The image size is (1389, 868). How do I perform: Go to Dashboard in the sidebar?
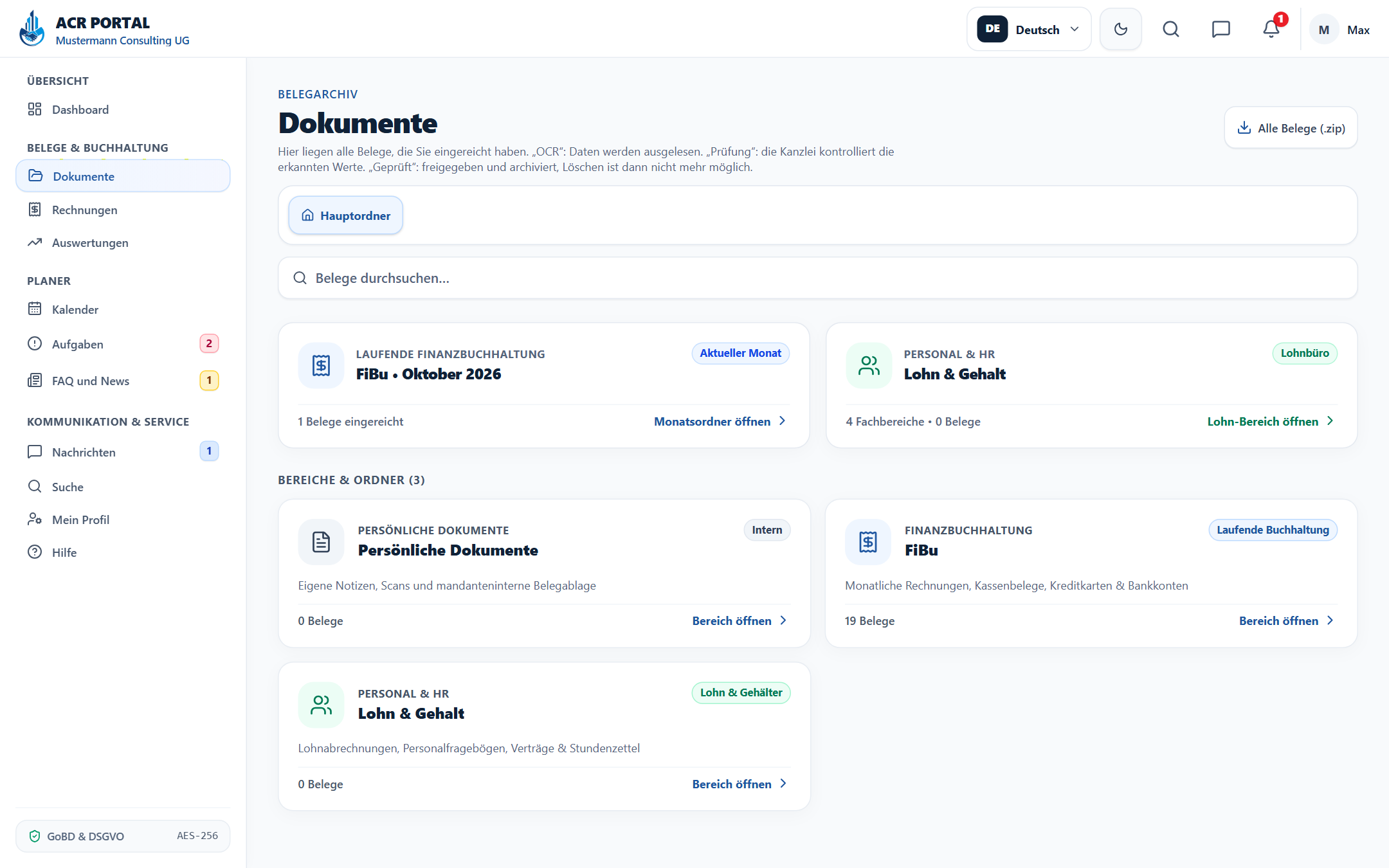point(123,109)
